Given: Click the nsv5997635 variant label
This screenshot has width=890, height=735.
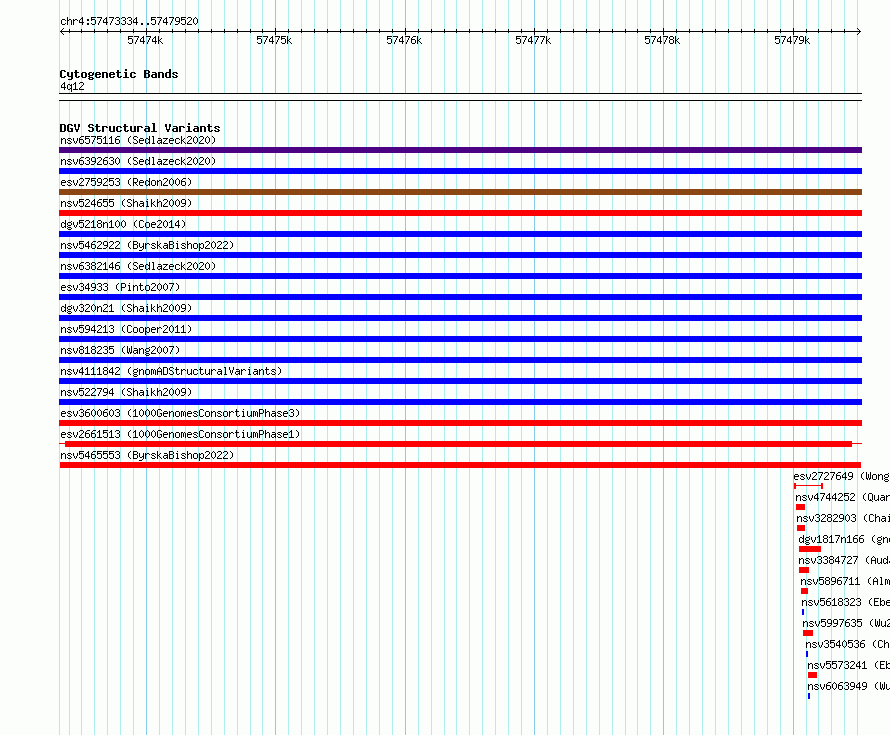Looking at the screenshot, I should point(846,623).
